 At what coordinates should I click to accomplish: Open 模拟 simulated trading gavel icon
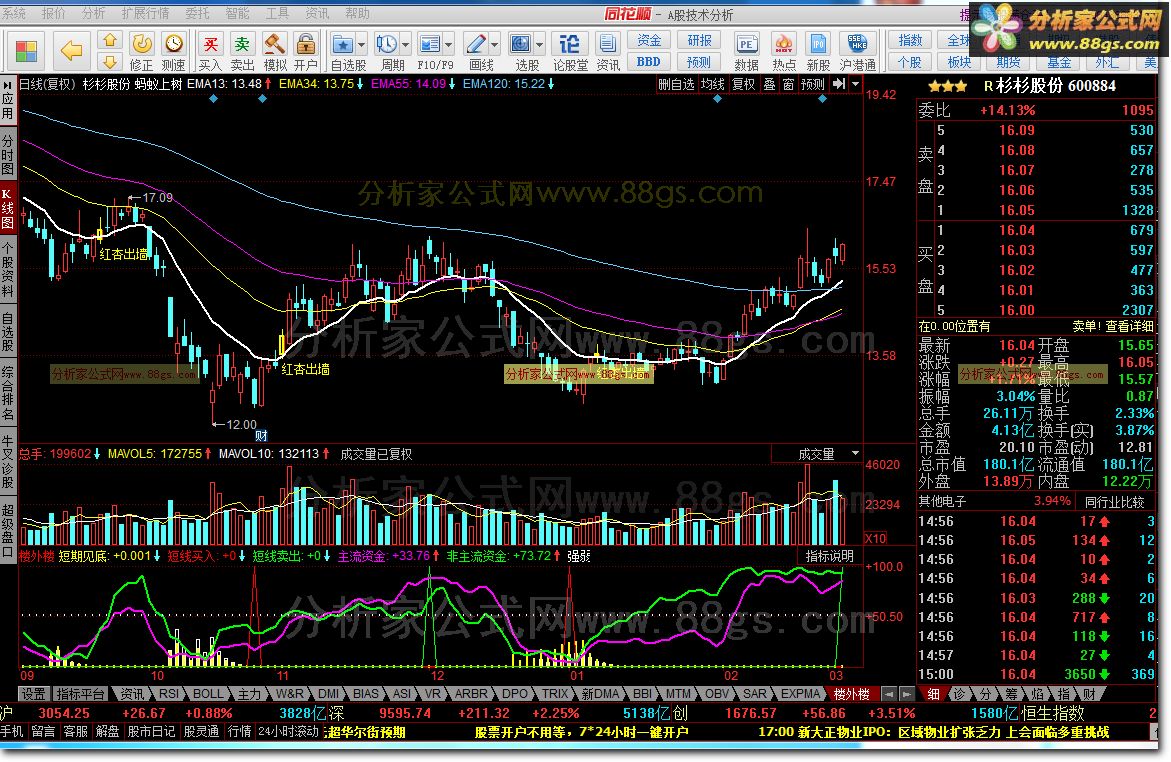[x=275, y=52]
